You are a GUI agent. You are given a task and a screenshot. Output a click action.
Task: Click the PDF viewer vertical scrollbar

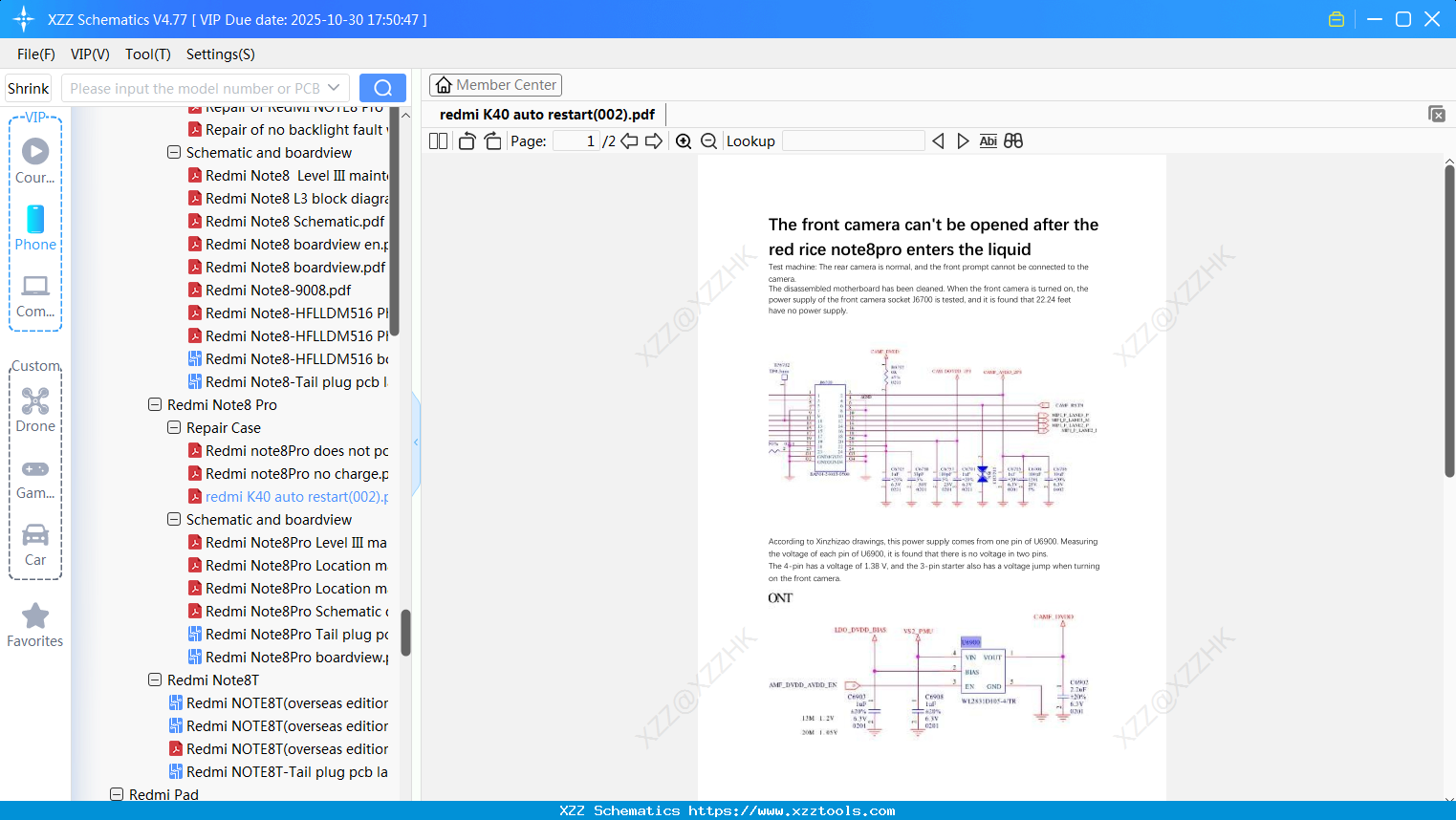[x=1449, y=321]
